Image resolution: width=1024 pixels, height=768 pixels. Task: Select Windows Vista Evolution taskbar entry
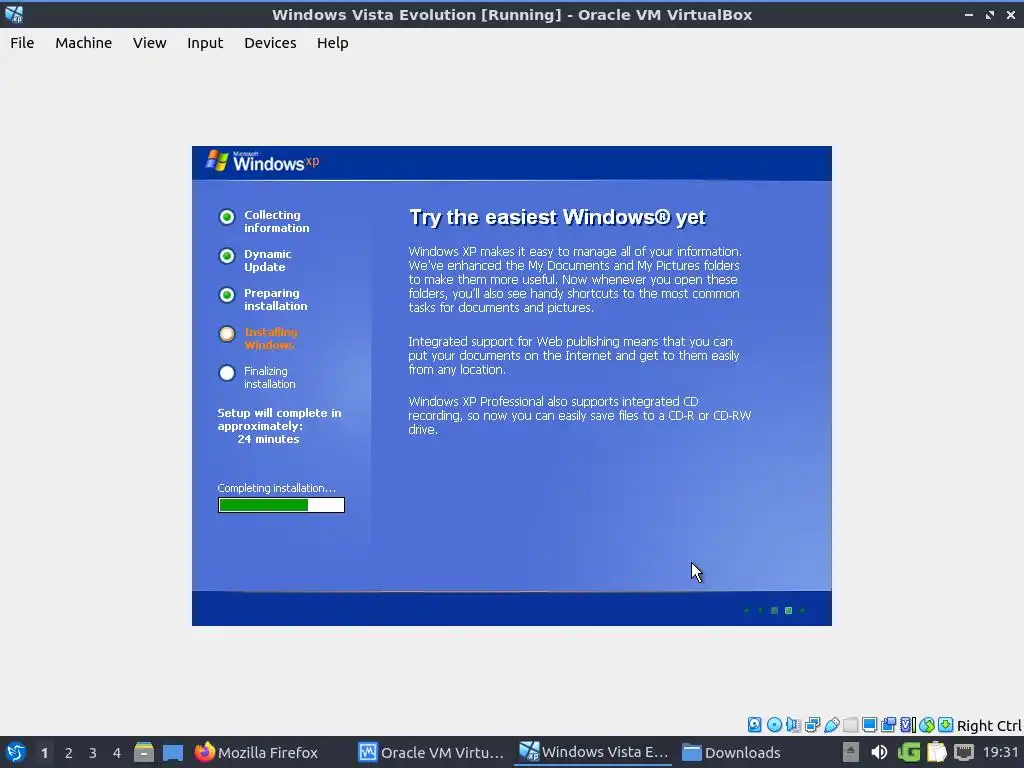(x=594, y=752)
